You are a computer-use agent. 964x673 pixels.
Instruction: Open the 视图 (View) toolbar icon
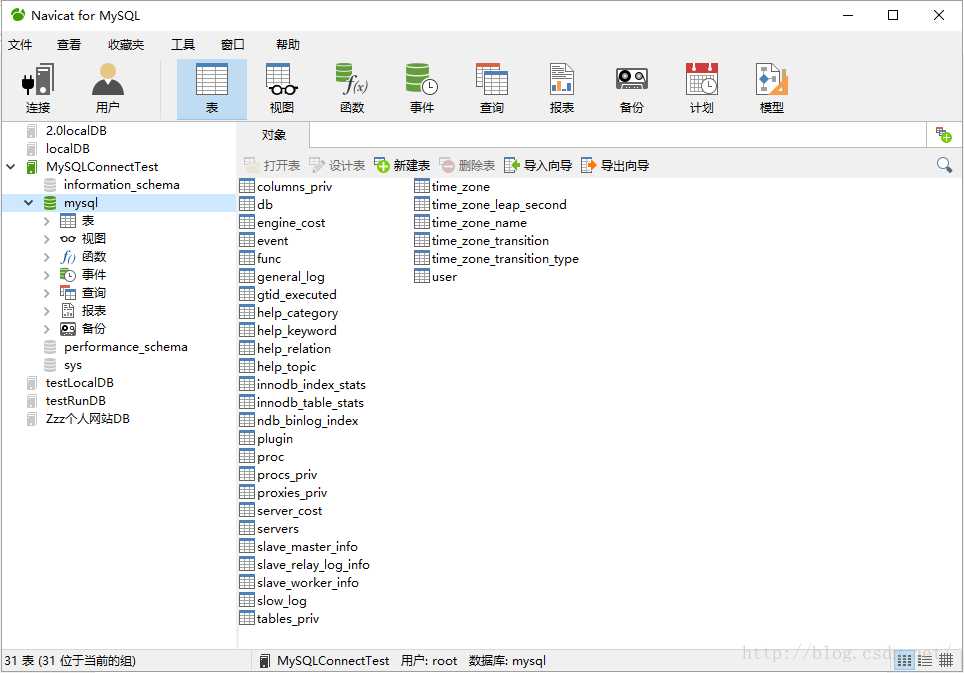coord(282,89)
